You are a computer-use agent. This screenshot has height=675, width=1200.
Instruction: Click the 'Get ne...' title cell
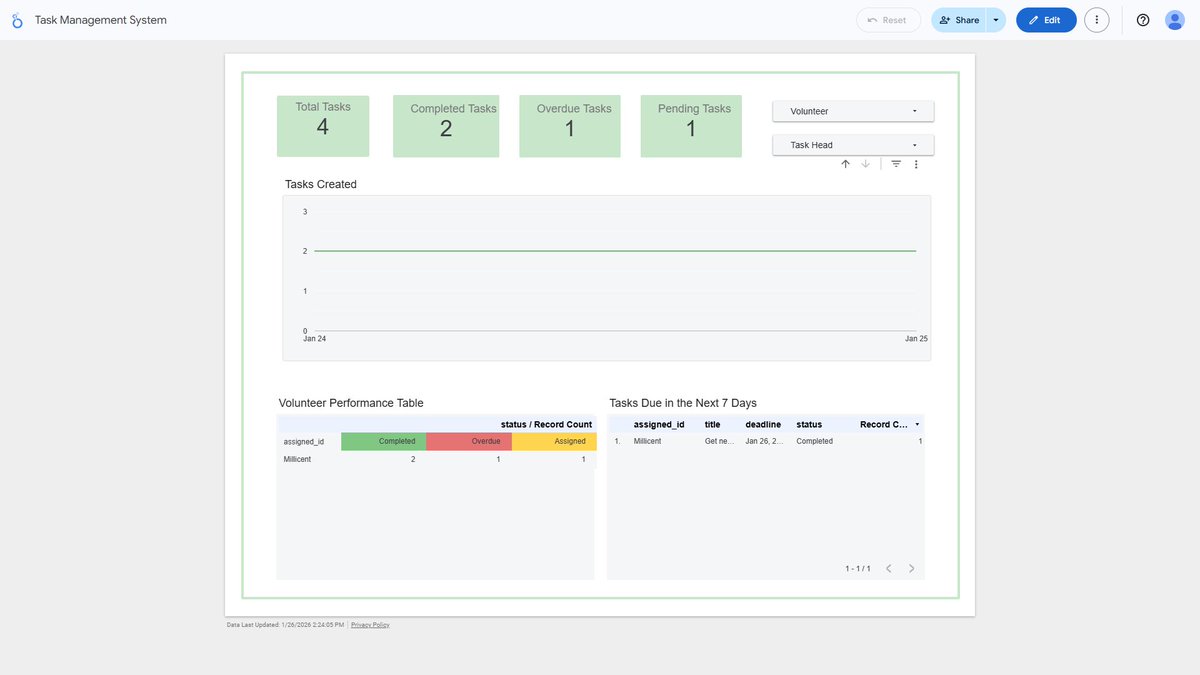coord(720,441)
